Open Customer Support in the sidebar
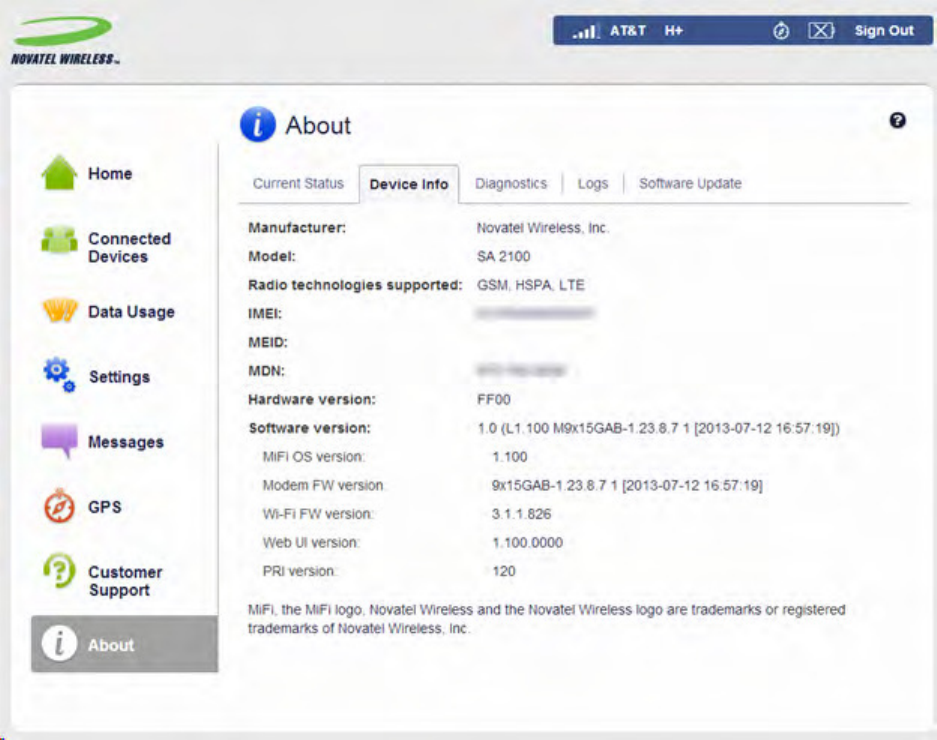This screenshot has height=740, width=937. [125, 581]
